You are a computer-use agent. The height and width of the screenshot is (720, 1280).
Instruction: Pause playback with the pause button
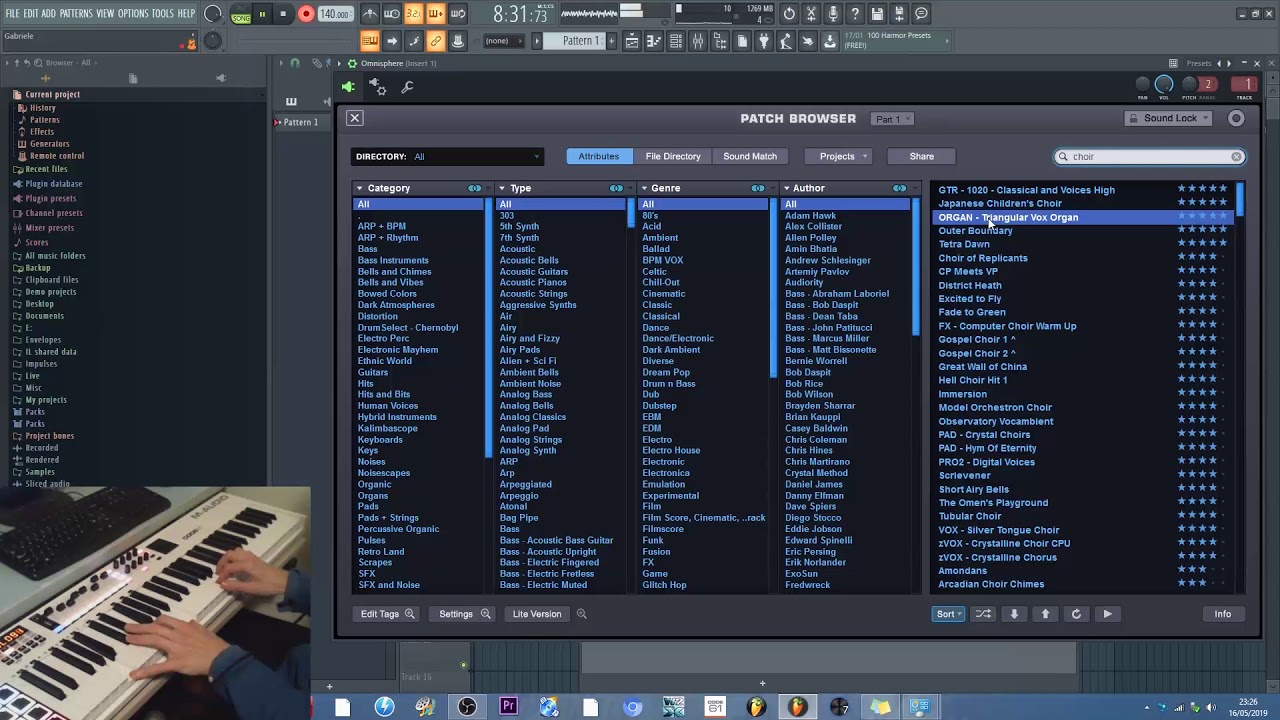262,14
